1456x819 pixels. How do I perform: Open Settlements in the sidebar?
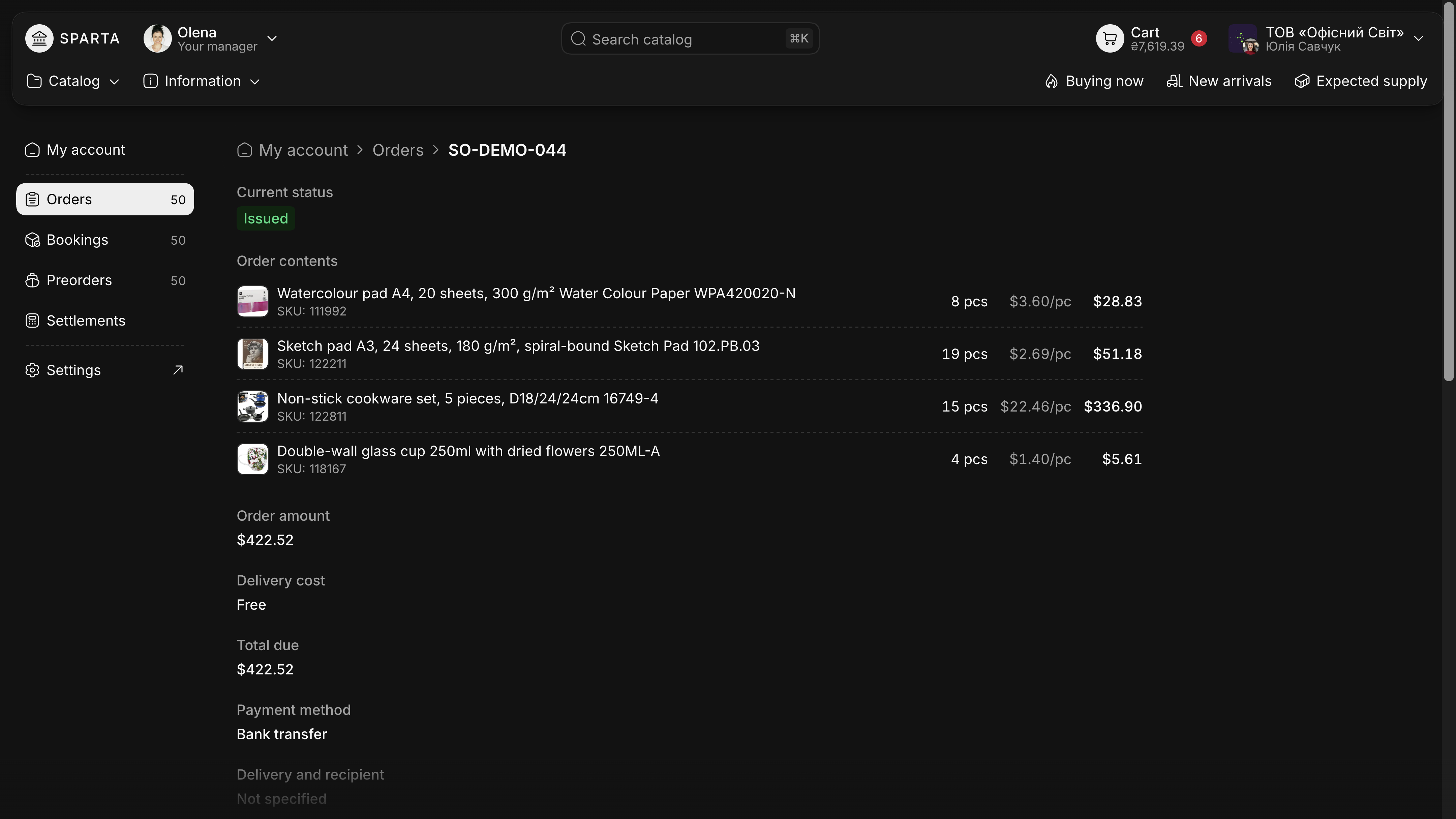(105, 321)
